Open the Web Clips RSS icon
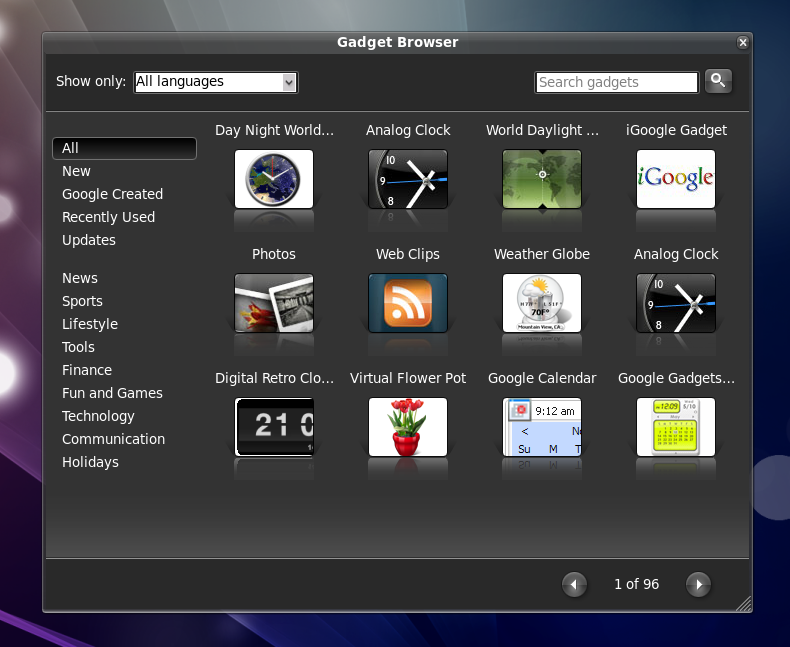Screen dimensions: 790x647 408,303
